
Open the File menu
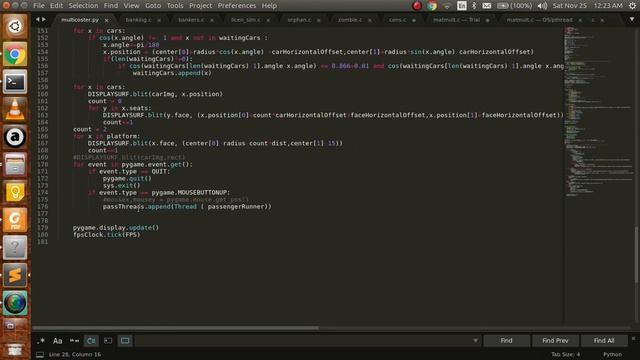point(39,6)
